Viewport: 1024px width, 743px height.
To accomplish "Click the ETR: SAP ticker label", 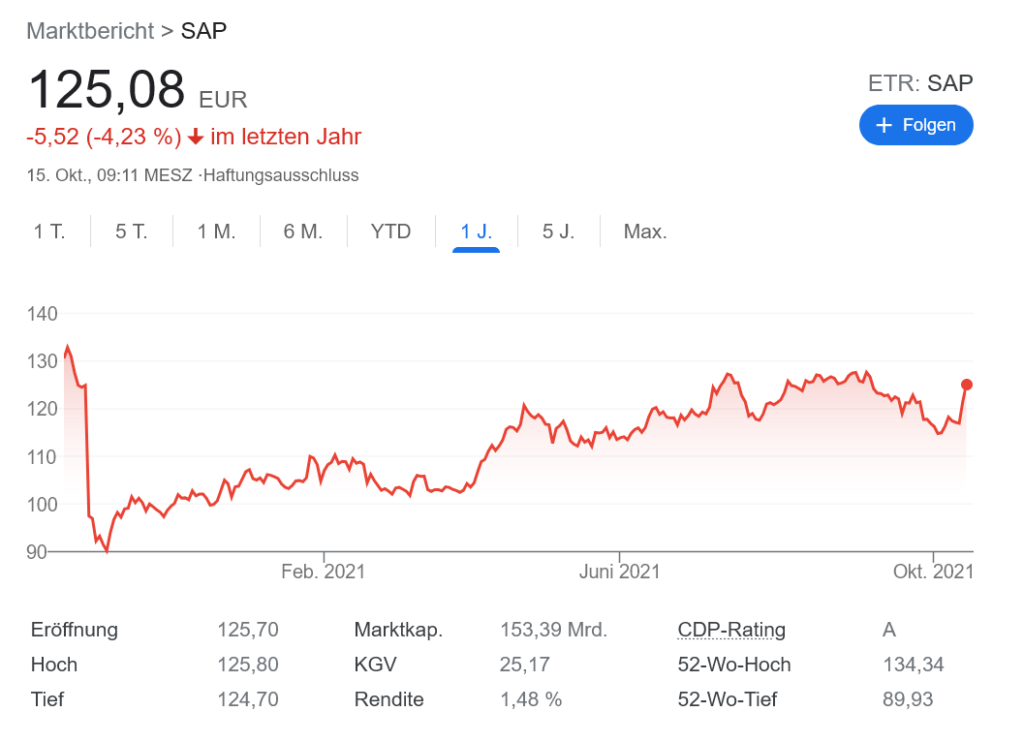I will 920,83.
